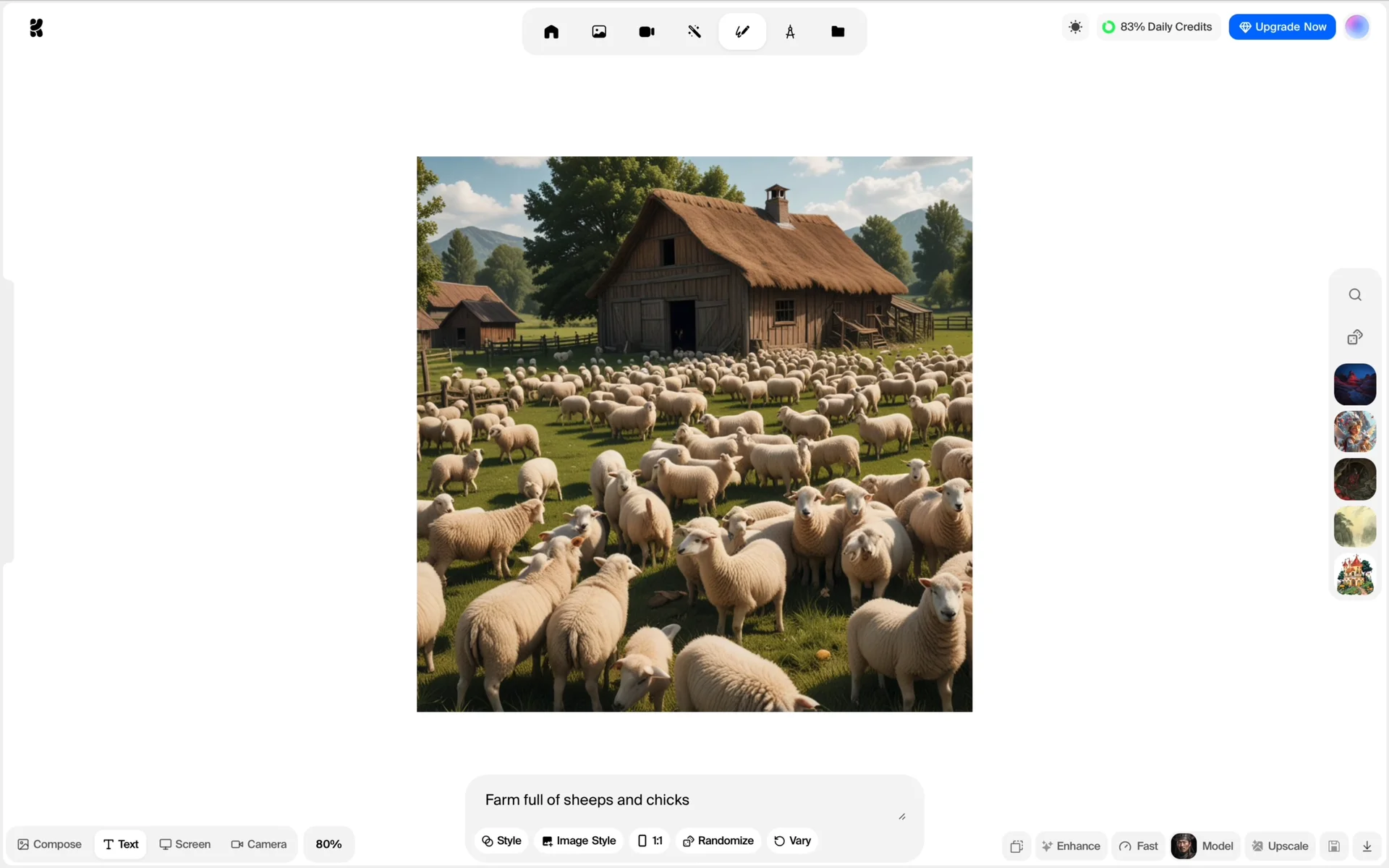Toggle the light/dark theme sun icon
This screenshot has height=868, width=1389.
click(x=1076, y=27)
